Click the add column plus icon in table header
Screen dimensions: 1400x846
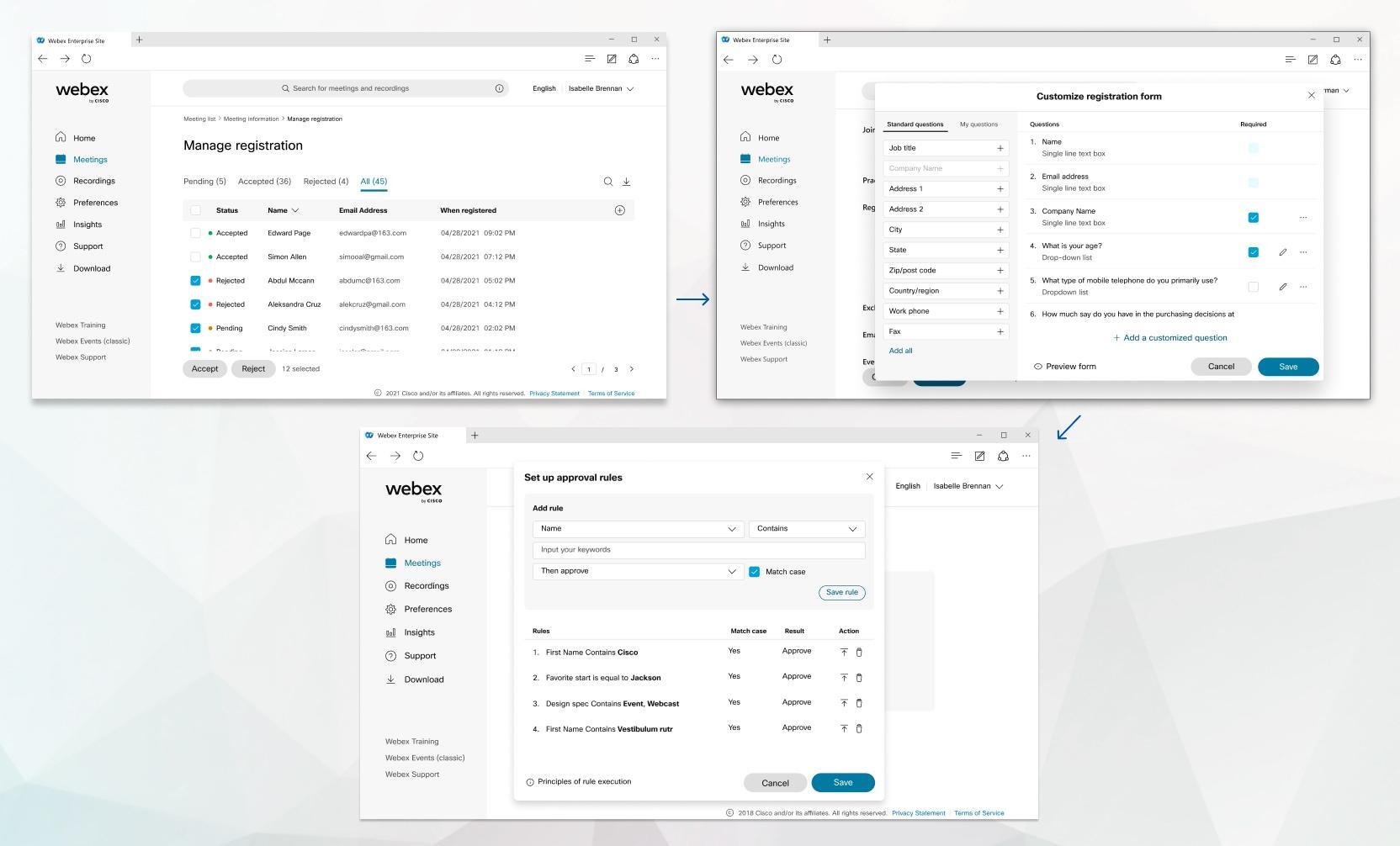pyautogui.click(x=620, y=210)
